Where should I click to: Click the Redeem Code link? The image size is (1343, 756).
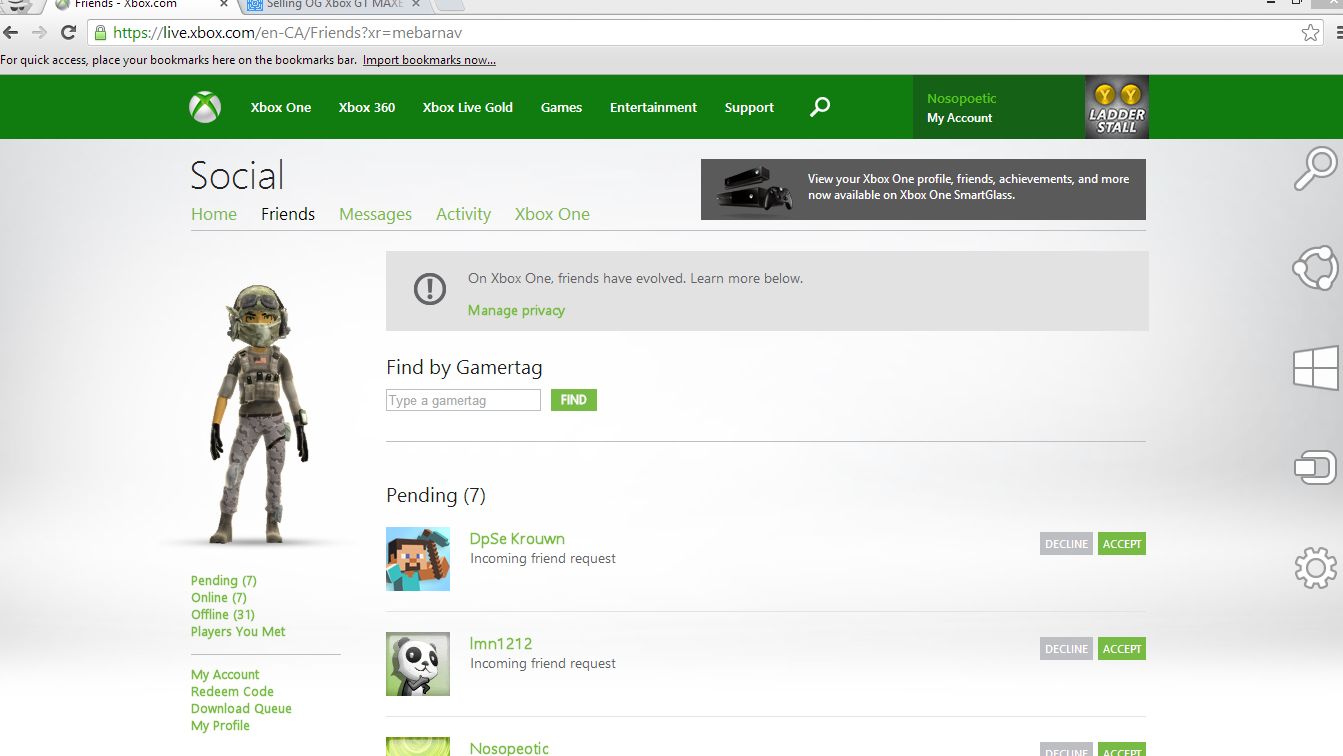click(232, 691)
